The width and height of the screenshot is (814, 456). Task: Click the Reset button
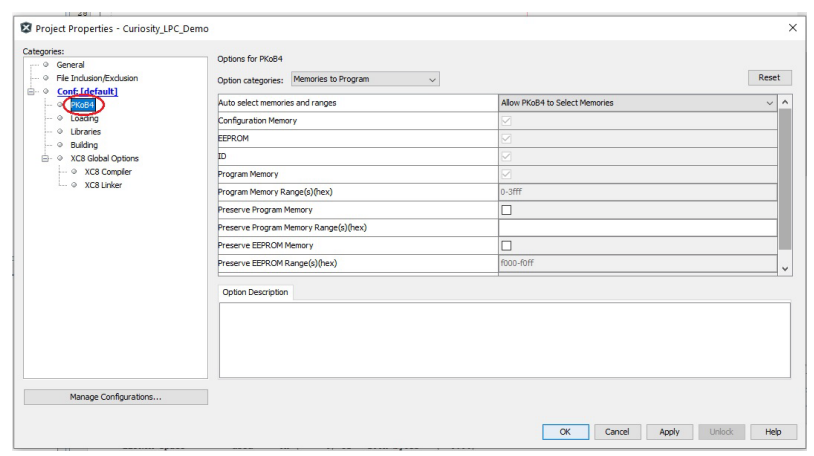point(769,77)
